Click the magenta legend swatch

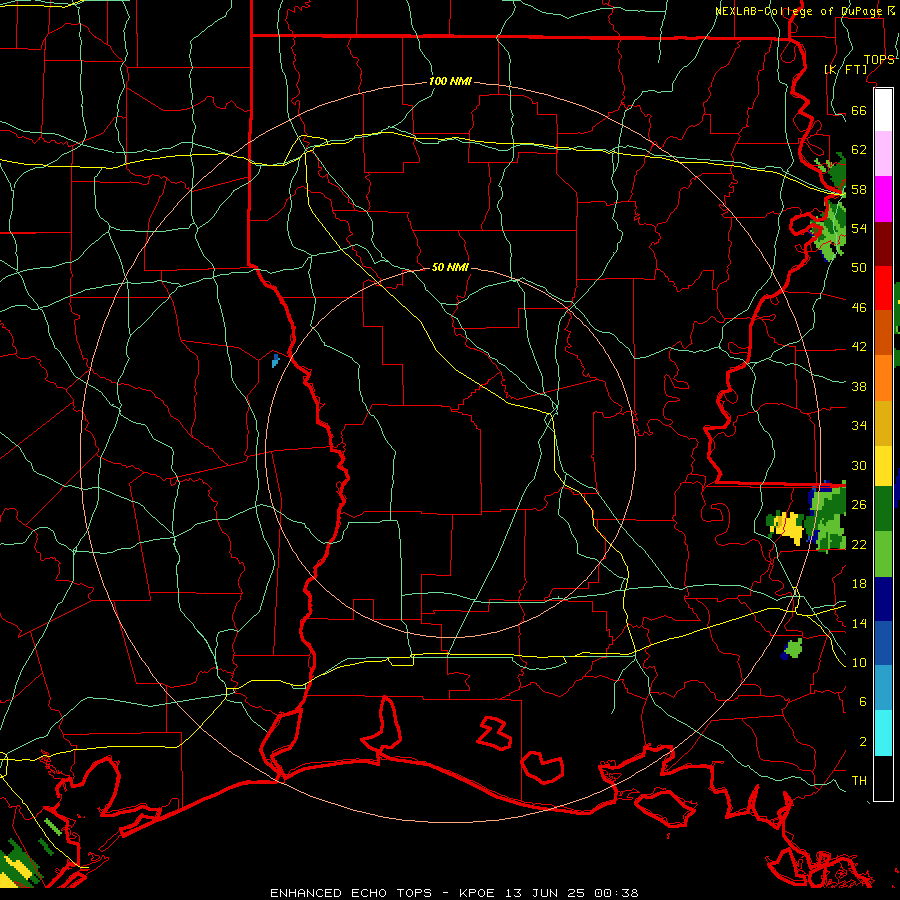pos(883,199)
